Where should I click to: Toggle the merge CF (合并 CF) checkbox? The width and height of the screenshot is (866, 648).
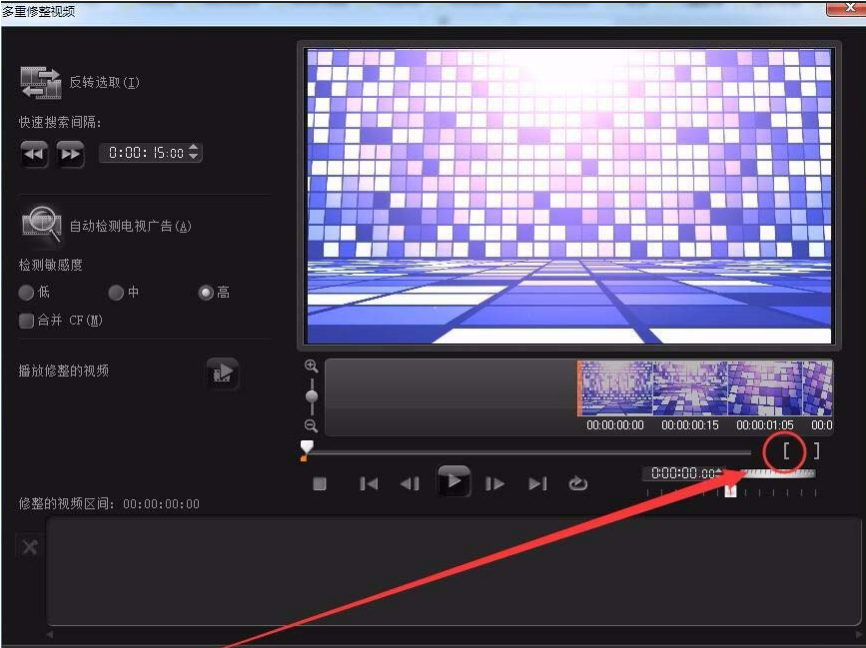(x=26, y=320)
